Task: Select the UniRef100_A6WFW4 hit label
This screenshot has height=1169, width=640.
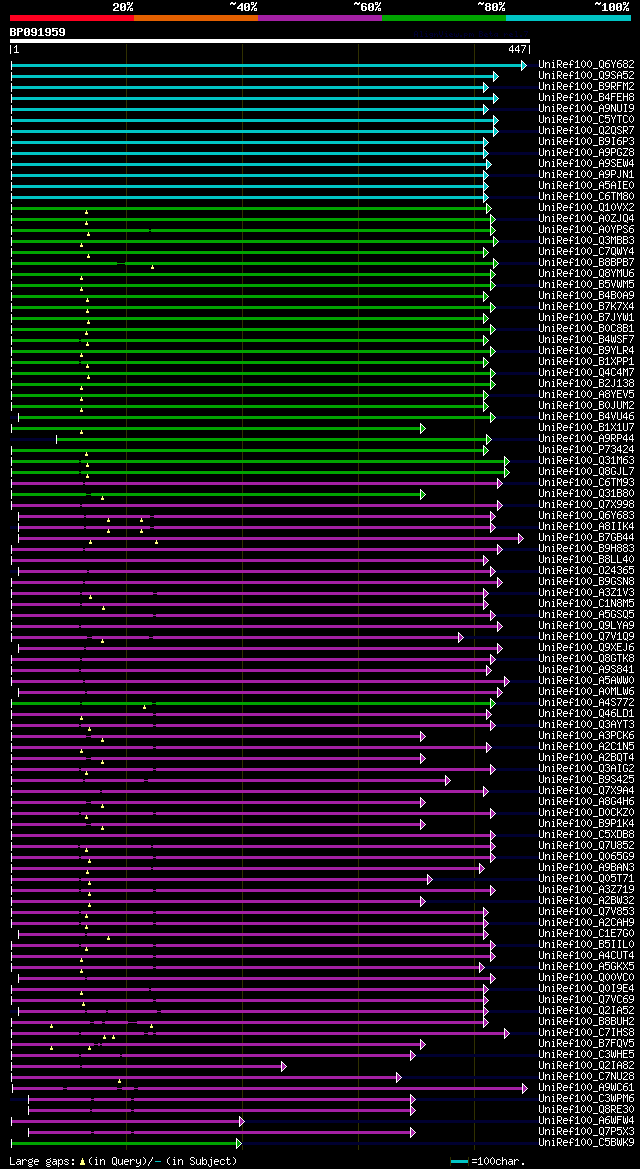Action: 586,1121
